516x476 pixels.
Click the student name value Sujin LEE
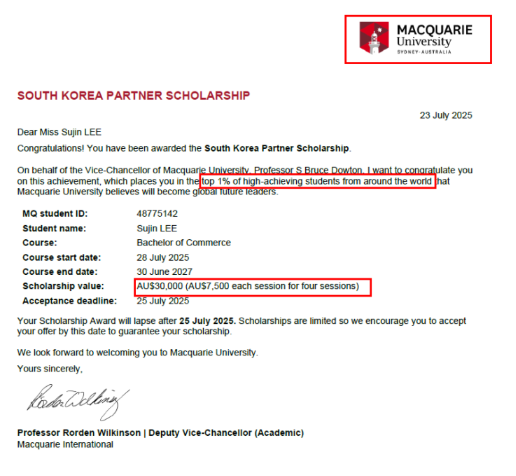point(157,229)
